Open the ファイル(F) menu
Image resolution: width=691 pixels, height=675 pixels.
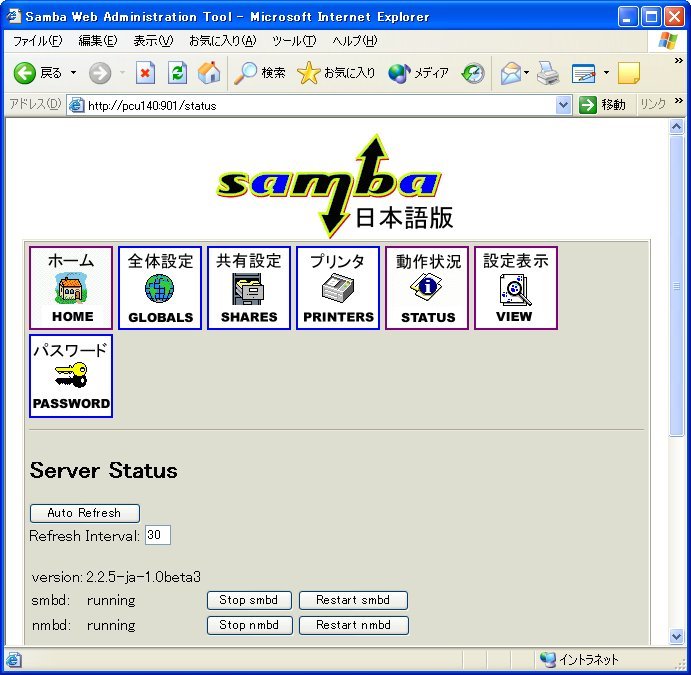click(x=37, y=41)
